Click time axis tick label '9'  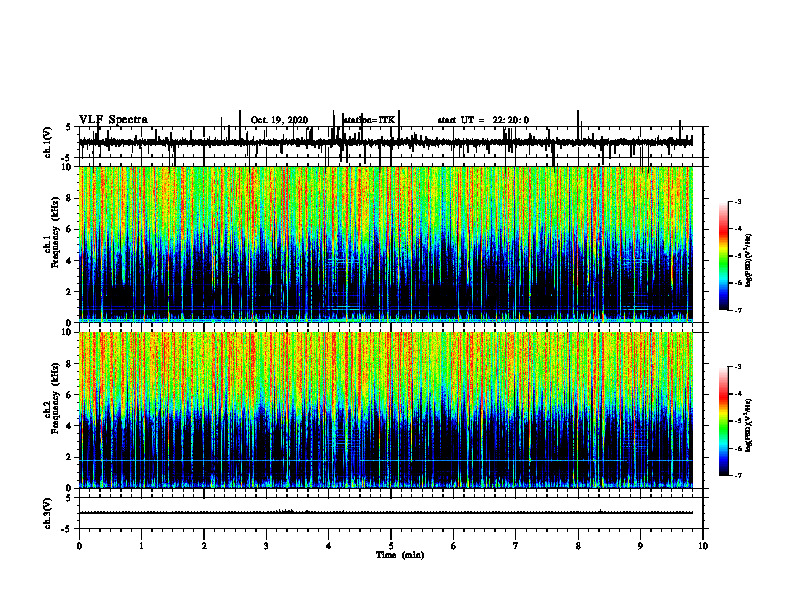[x=640, y=546]
